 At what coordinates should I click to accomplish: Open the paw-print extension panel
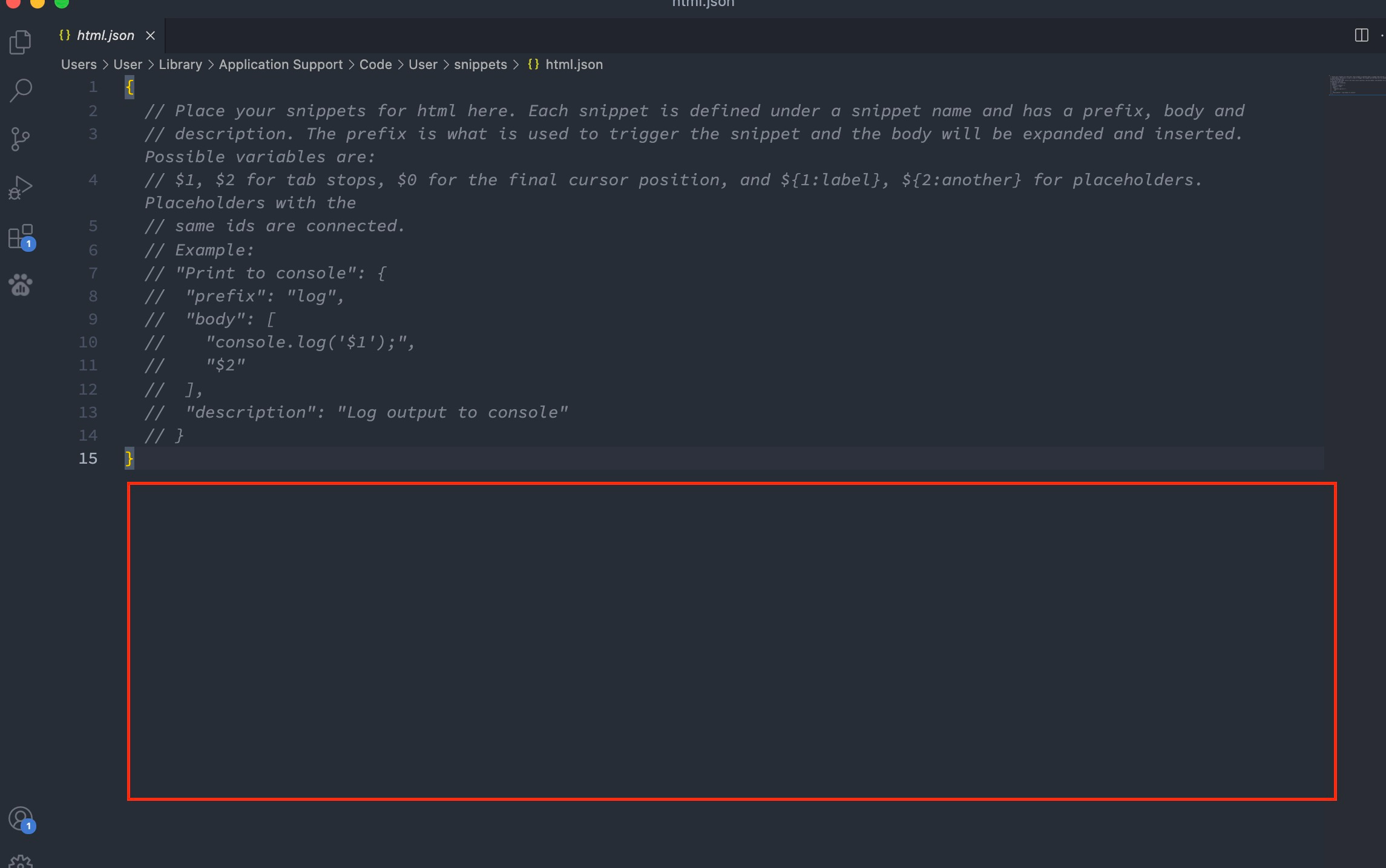click(21, 284)
